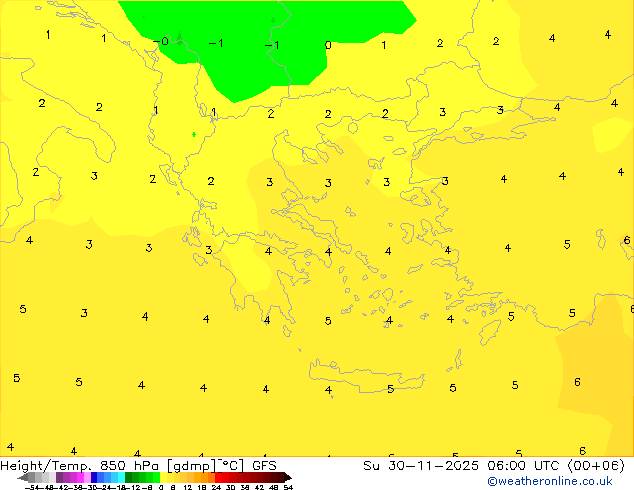Pick the cyan swatch in the temperature legend
The width and height of the screenshot is (634, 490).
click(121, 477)
